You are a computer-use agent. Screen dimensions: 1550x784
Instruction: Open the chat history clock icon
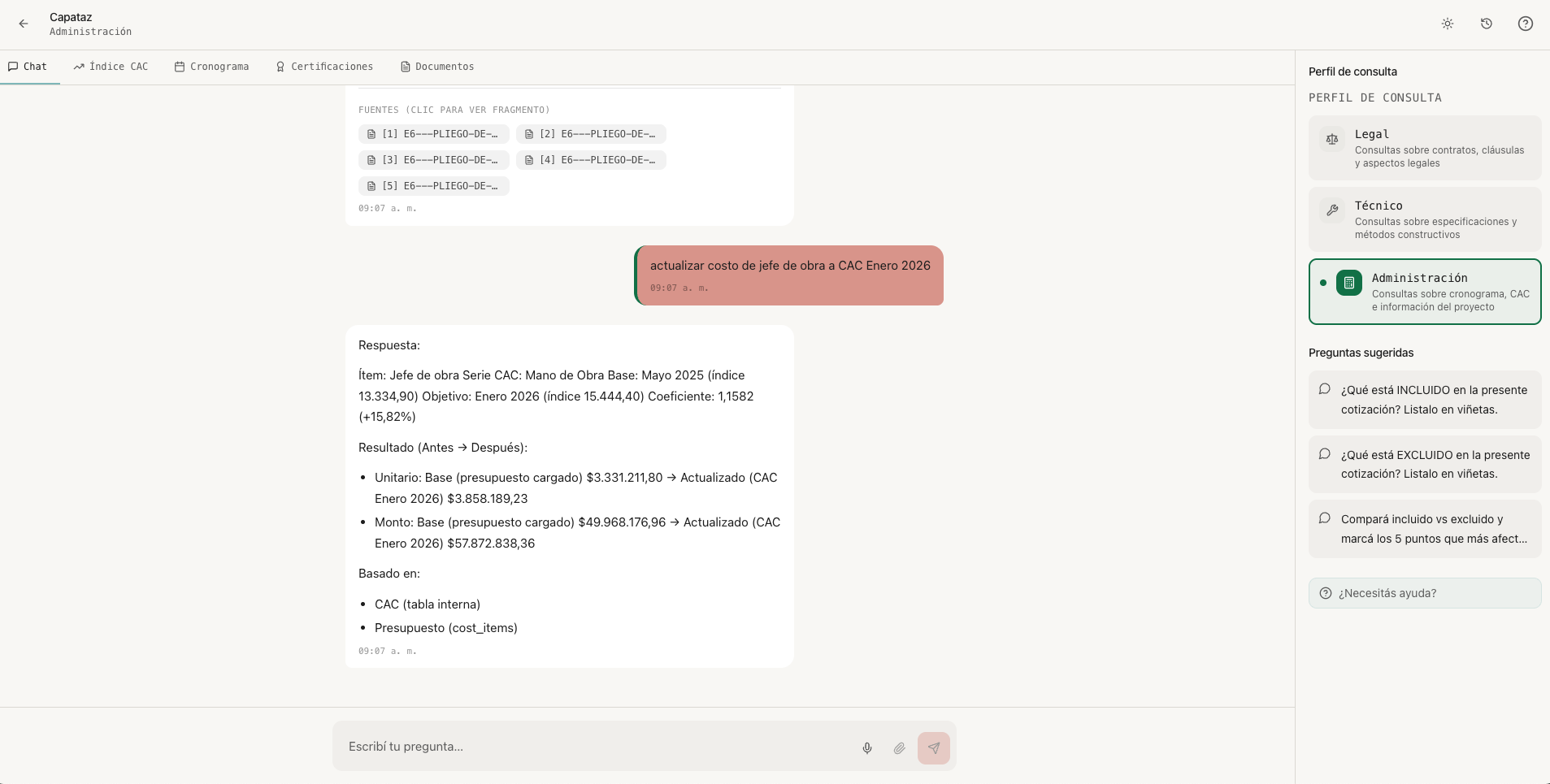point(1487,24)
